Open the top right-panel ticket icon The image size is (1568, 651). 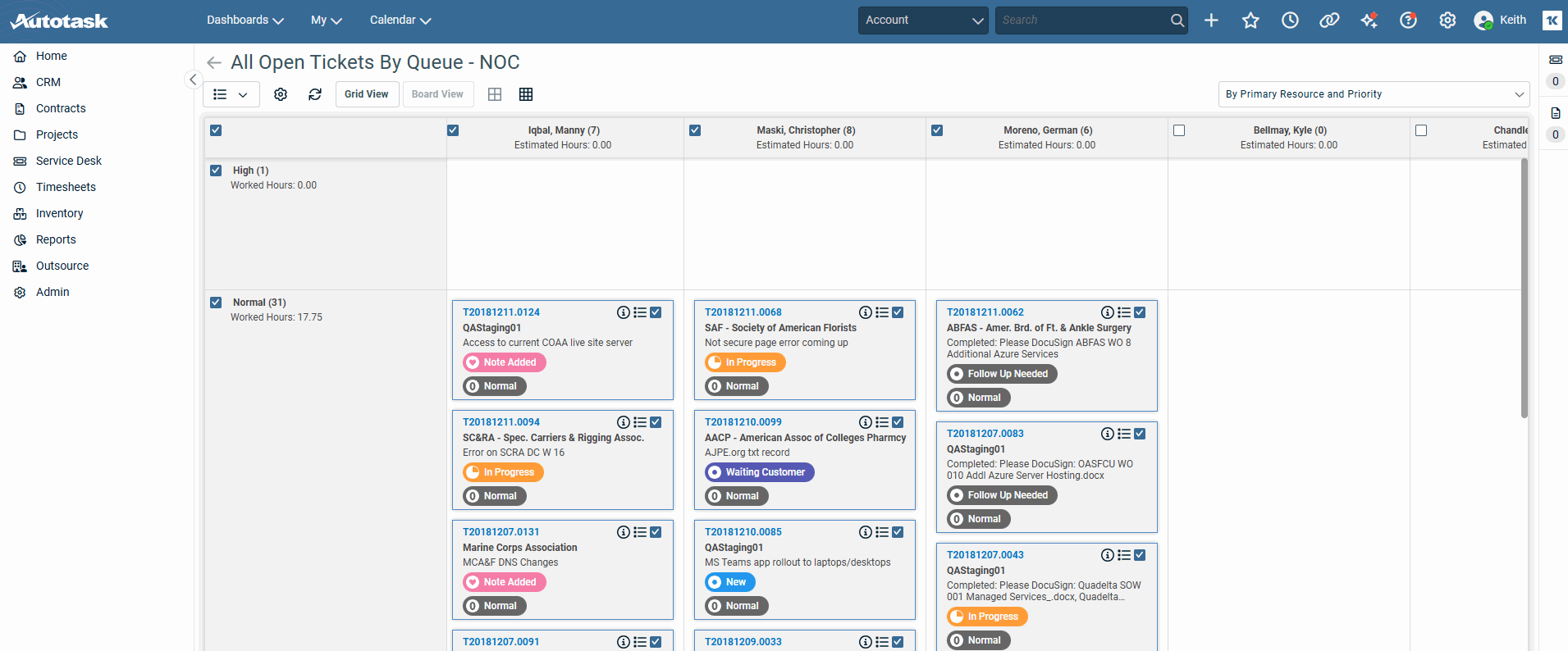click(1555, 59)
